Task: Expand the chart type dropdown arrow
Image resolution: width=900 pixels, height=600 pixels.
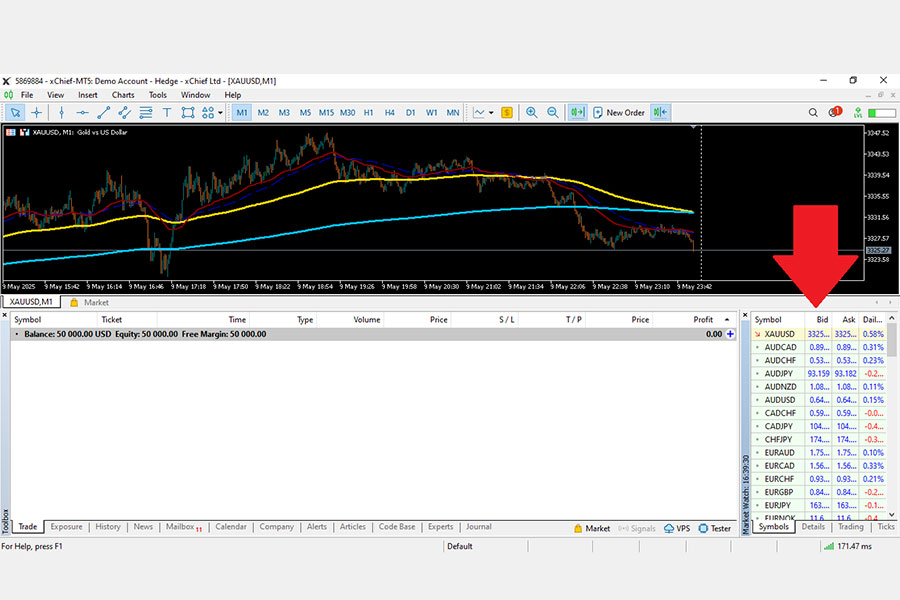Action: (491, 113)
